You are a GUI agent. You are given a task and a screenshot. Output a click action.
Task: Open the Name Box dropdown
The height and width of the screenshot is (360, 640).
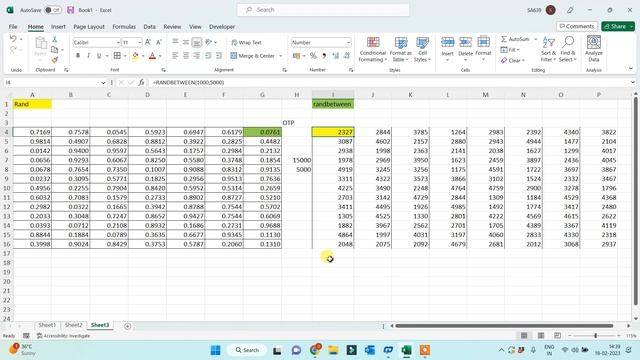[103, 82]
